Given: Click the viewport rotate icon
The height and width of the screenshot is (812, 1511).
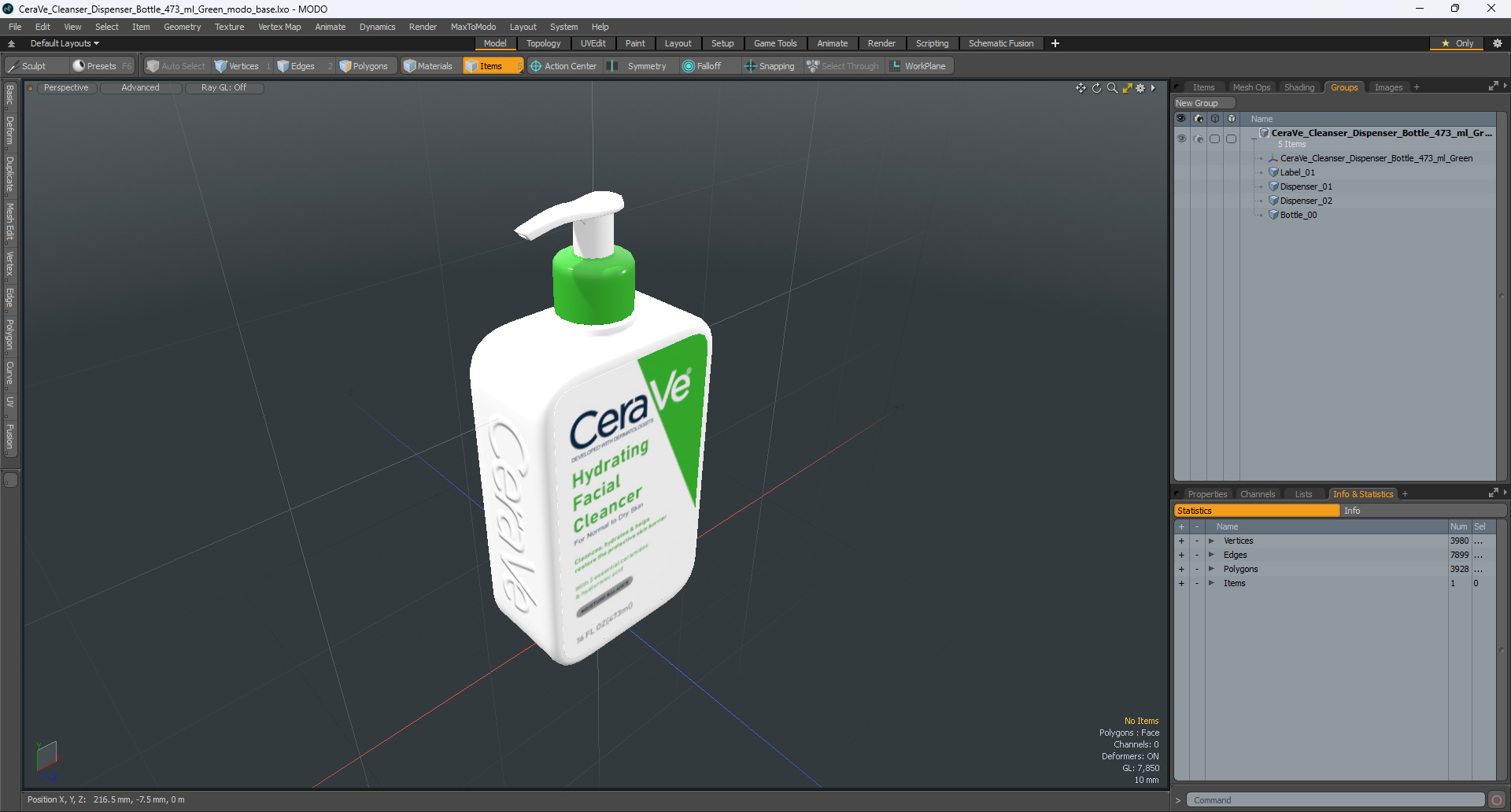Looking at the screenshot, I should pos(1096,88).
